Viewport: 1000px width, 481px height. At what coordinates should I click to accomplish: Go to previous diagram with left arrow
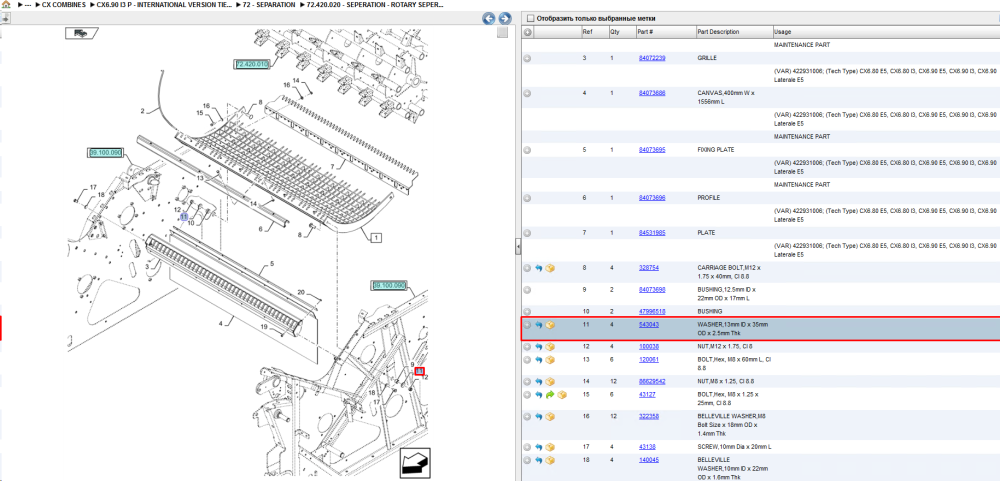489,18
